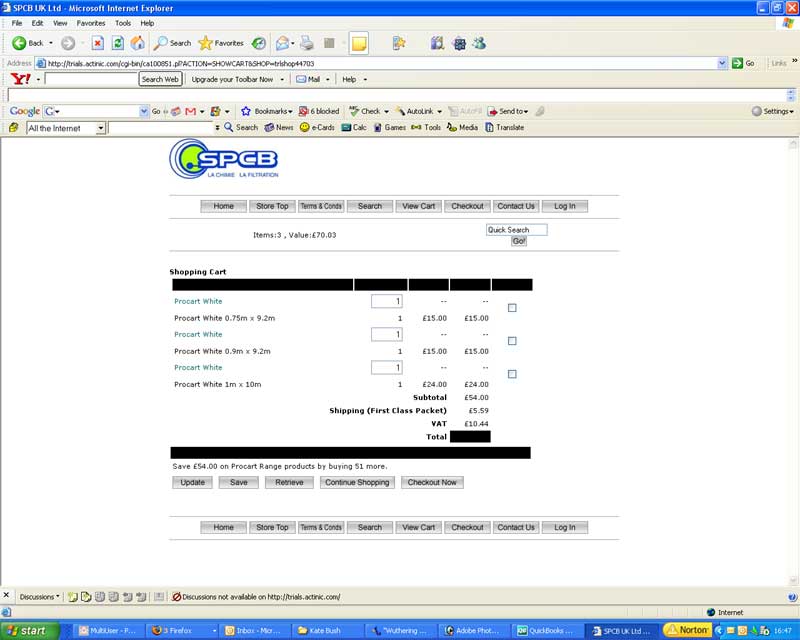The image size is (800, 640).
Task: Tick the checkbox for Procart White 0.75m
Action: coord(512,308)
